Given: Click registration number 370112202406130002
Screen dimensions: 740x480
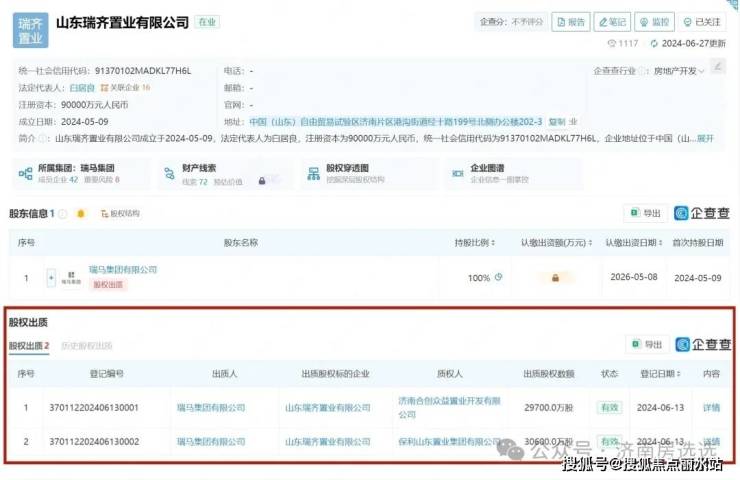Looking at the screenshot, I should coord(94,441).
